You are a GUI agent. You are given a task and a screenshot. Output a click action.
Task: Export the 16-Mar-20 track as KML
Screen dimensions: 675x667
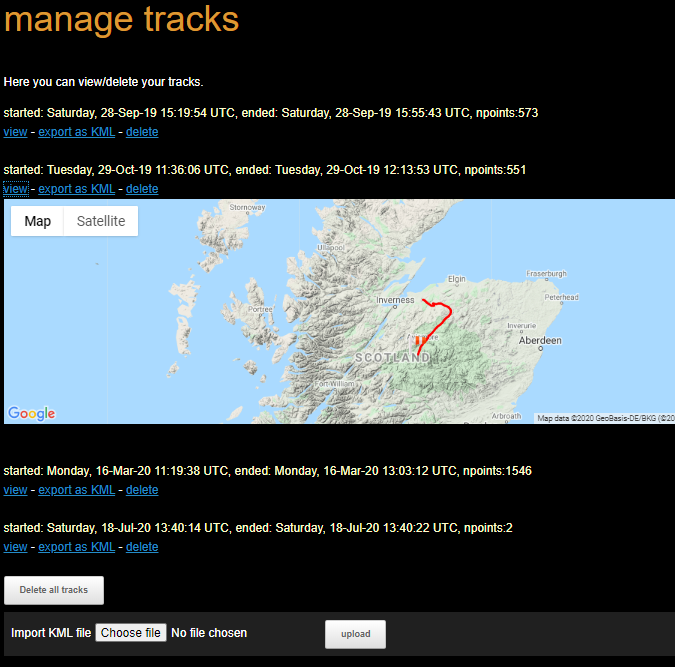point(76,490)
